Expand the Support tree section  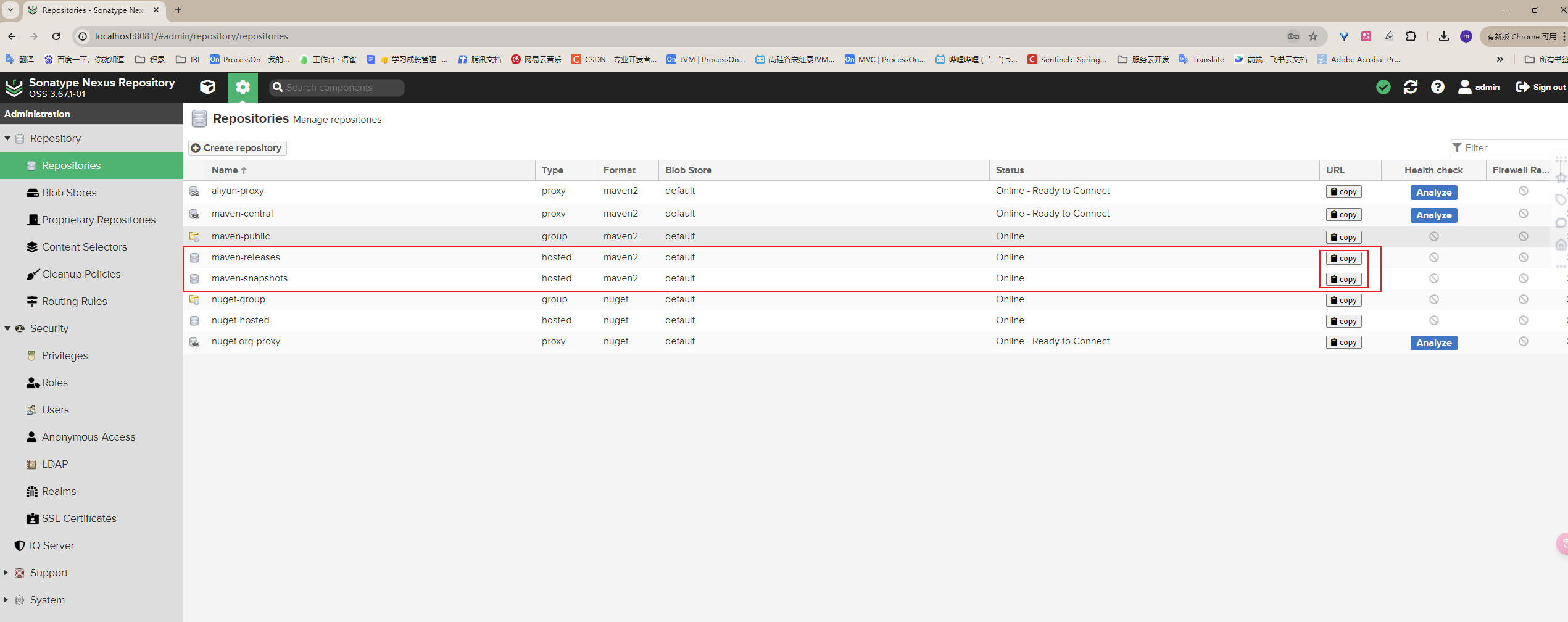pos(6,573)
